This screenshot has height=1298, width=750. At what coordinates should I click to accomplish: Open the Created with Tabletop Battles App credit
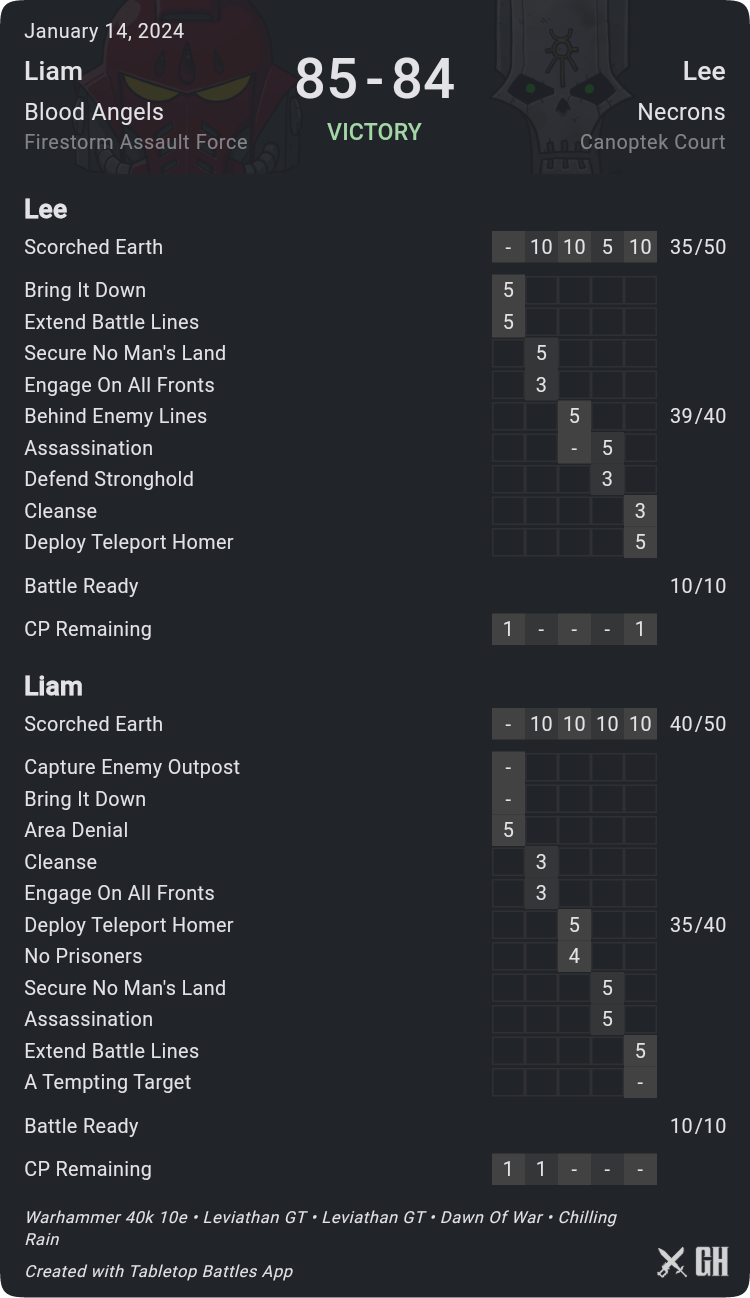159,1271
